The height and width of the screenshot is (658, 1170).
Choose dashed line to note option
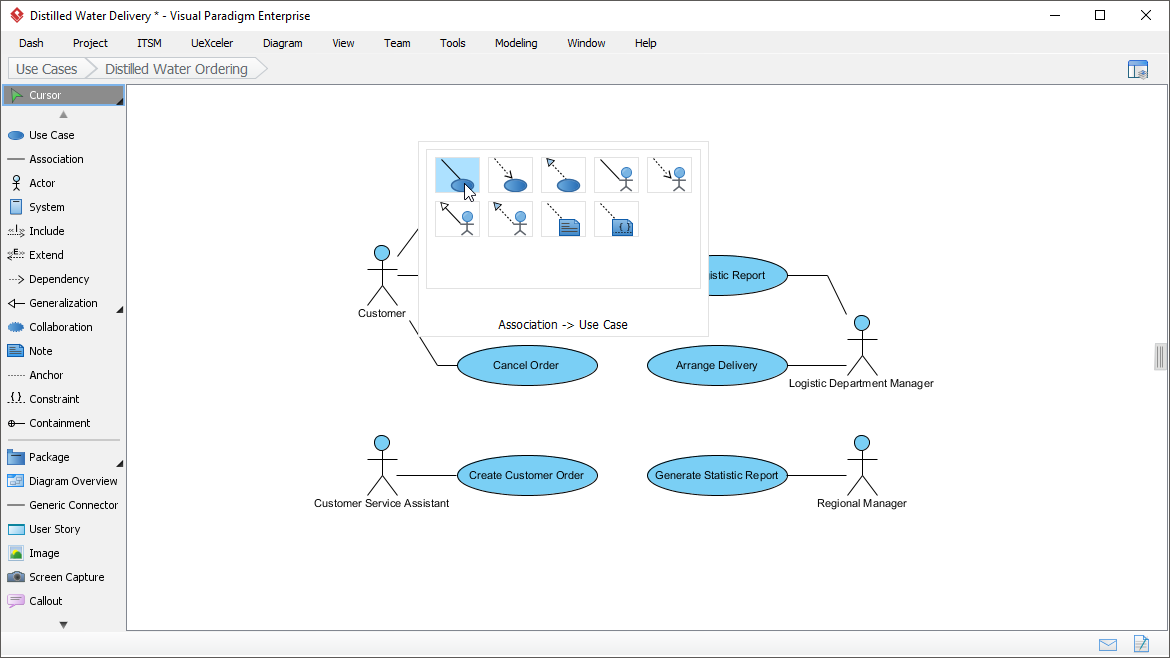(x=563, y=219)
